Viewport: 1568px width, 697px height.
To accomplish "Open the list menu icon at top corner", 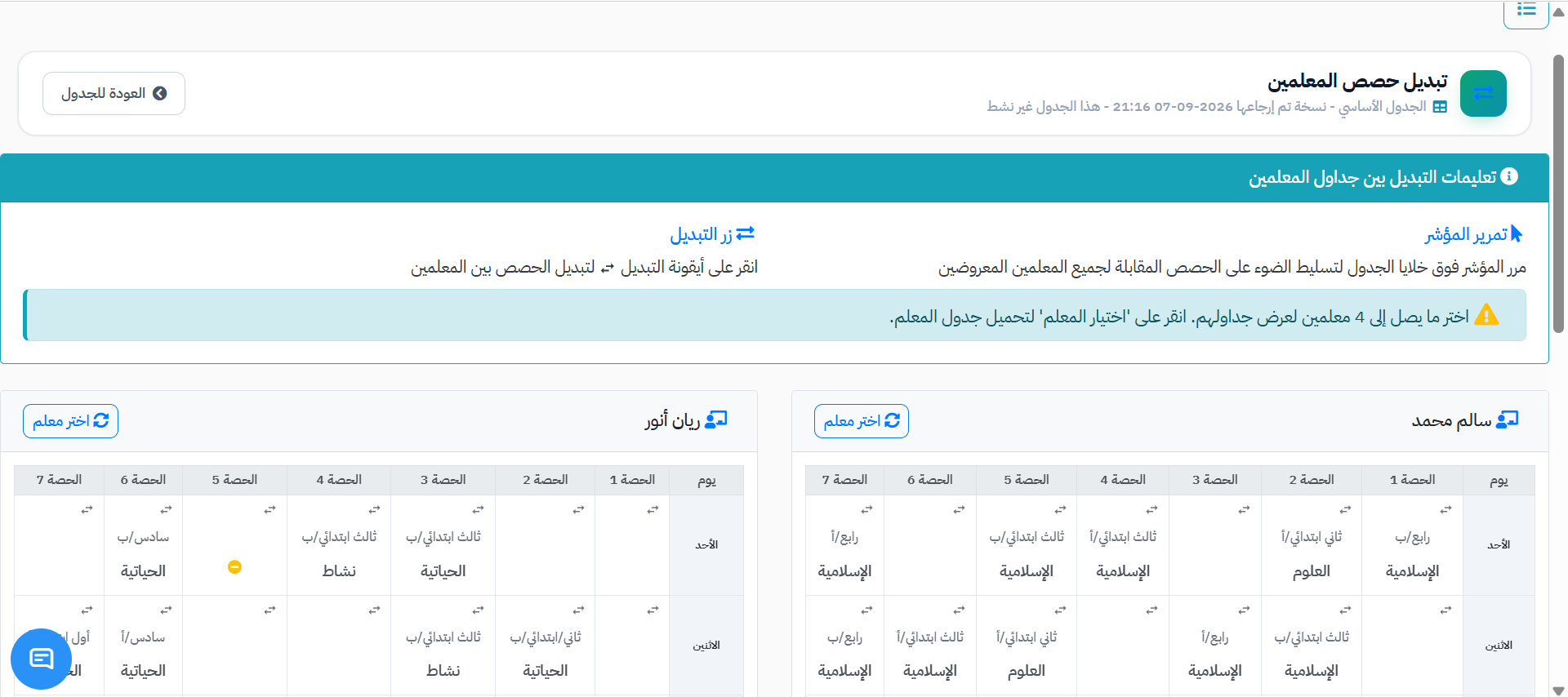I will tap(1526, 11).
